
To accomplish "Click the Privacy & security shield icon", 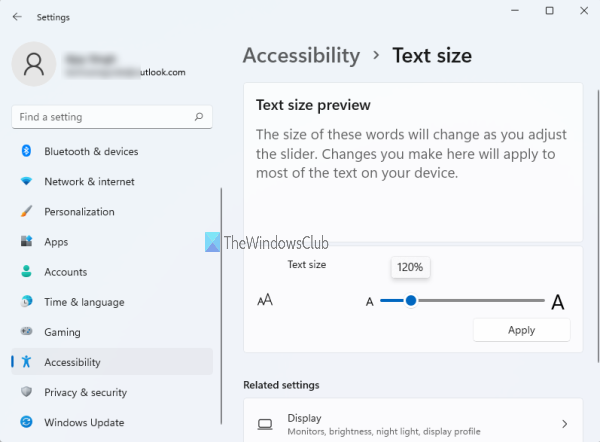I will point(26,392).
